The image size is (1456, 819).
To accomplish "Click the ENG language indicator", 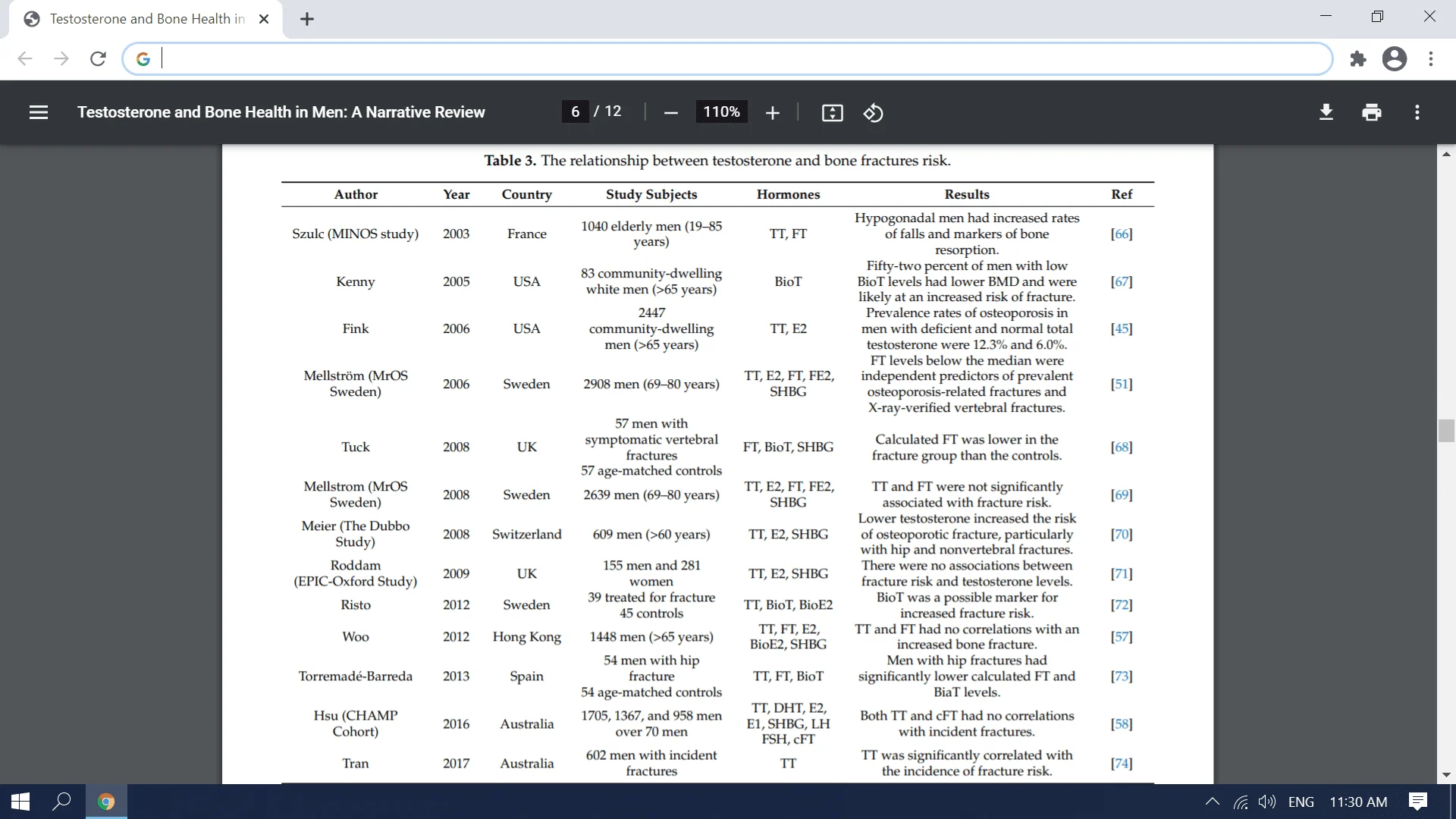I will [x=1301, y=802].
